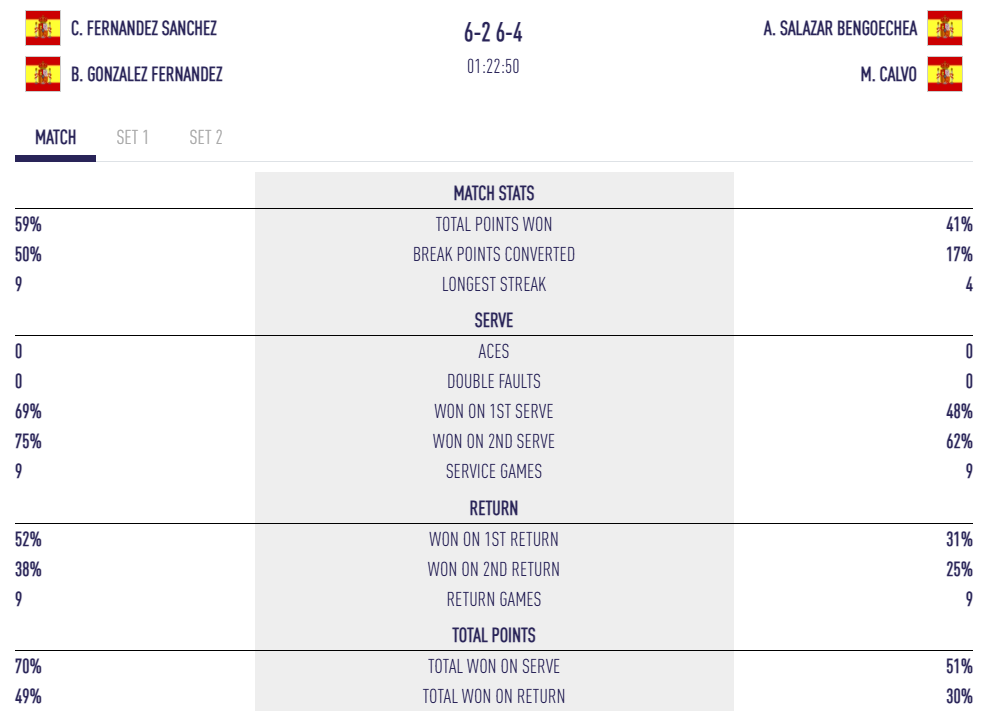This screenshot has height=727, width=992.
Task: Open C. Fernandez Sanchez player name
Action: [144, 28]
